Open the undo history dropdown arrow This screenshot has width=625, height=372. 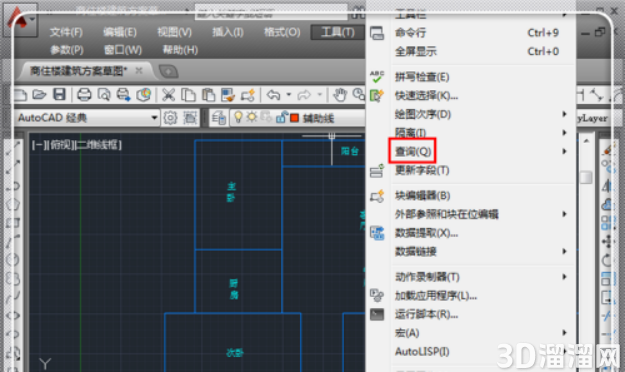tap(289, 95)
